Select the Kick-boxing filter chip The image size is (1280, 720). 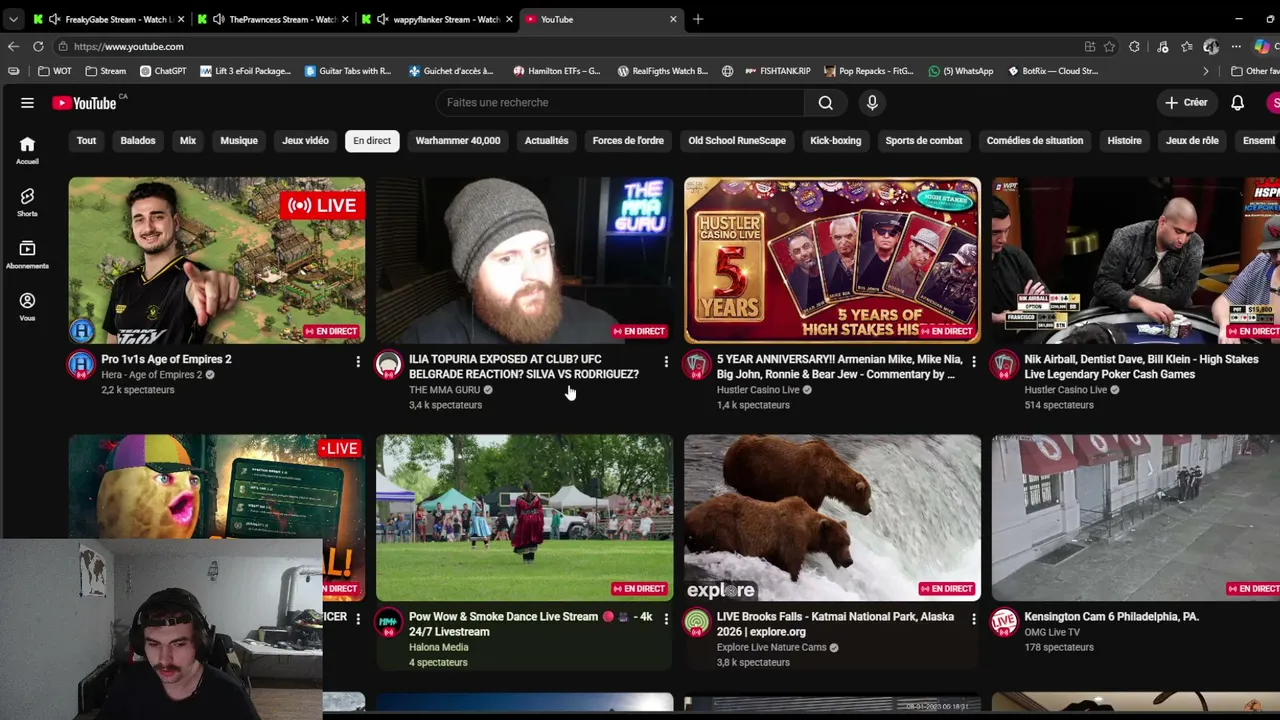point(835,141)
